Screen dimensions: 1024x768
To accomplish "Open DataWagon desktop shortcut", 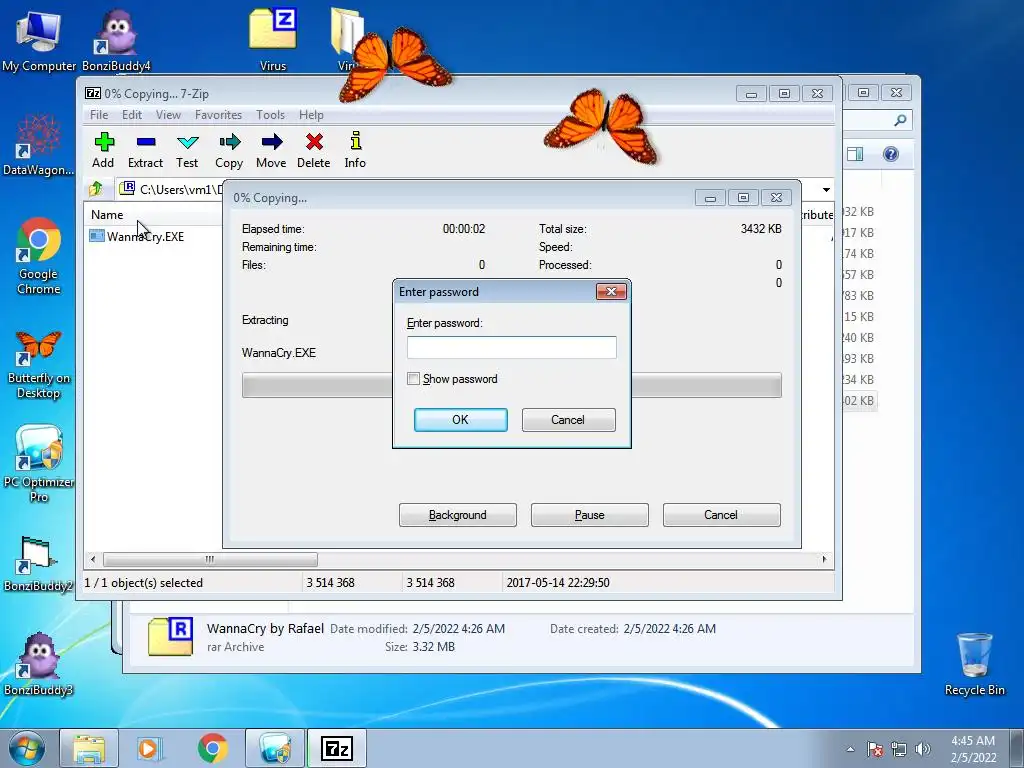I will point(38,145).
